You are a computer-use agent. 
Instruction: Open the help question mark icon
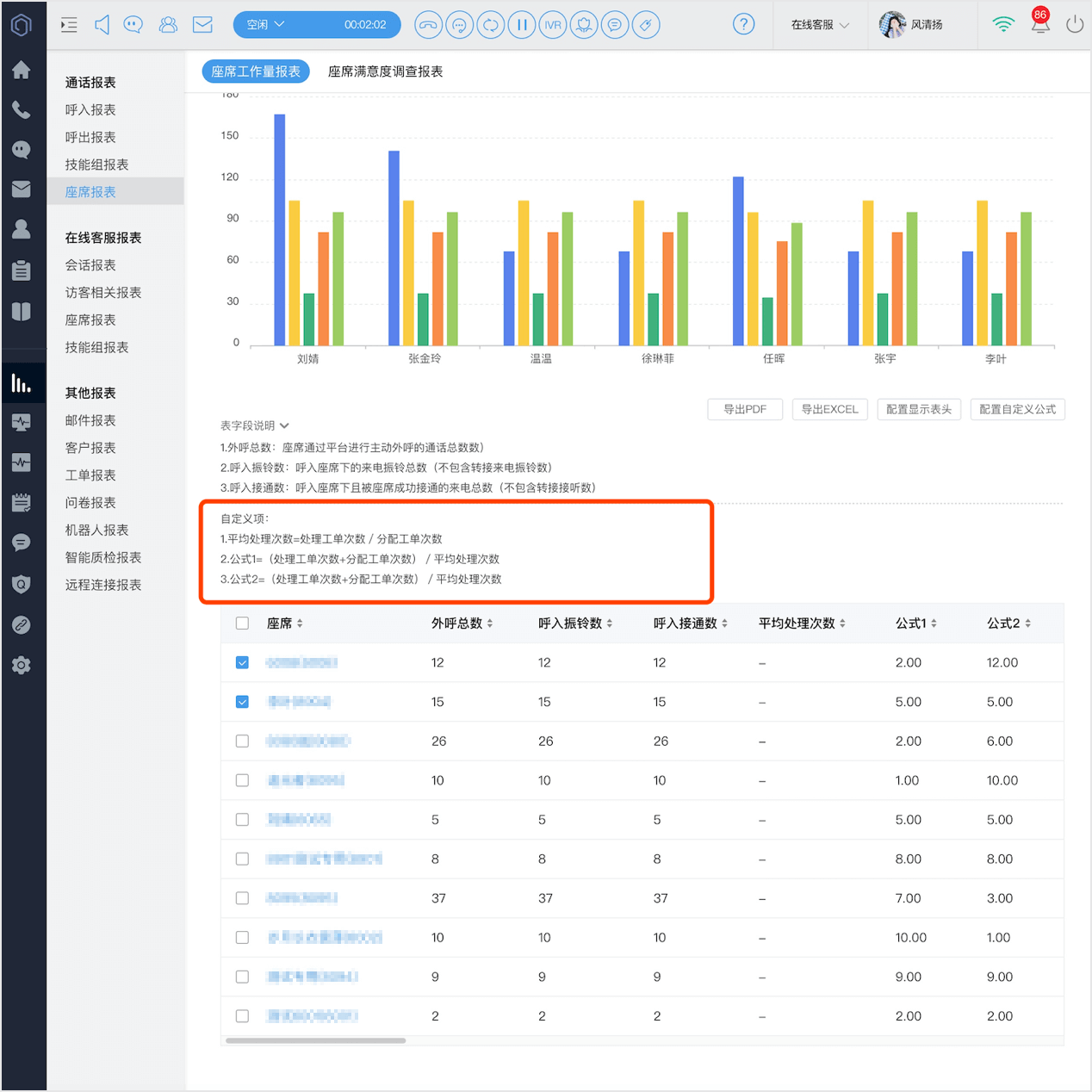tap(743, 24)
